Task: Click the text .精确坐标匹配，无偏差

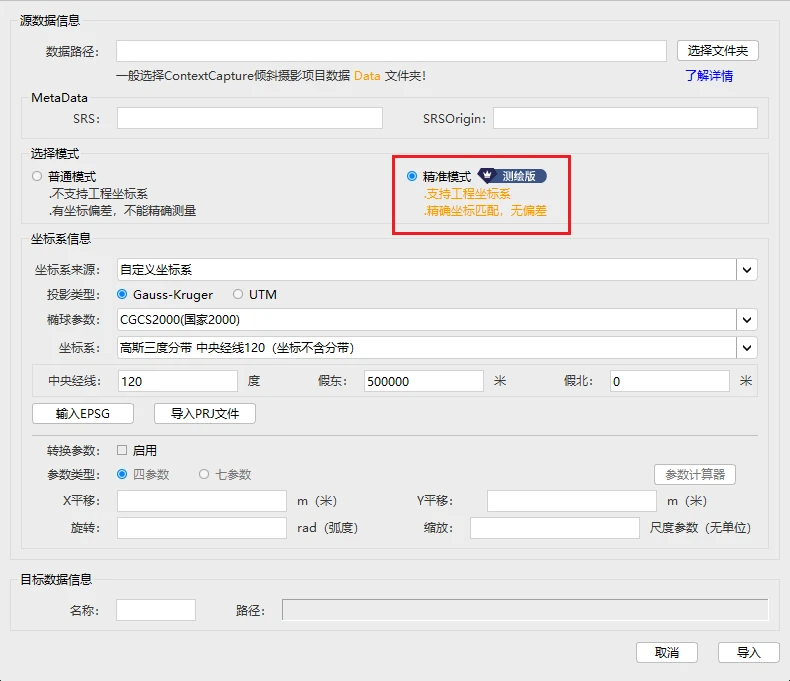Action: (x=485, y=211)
